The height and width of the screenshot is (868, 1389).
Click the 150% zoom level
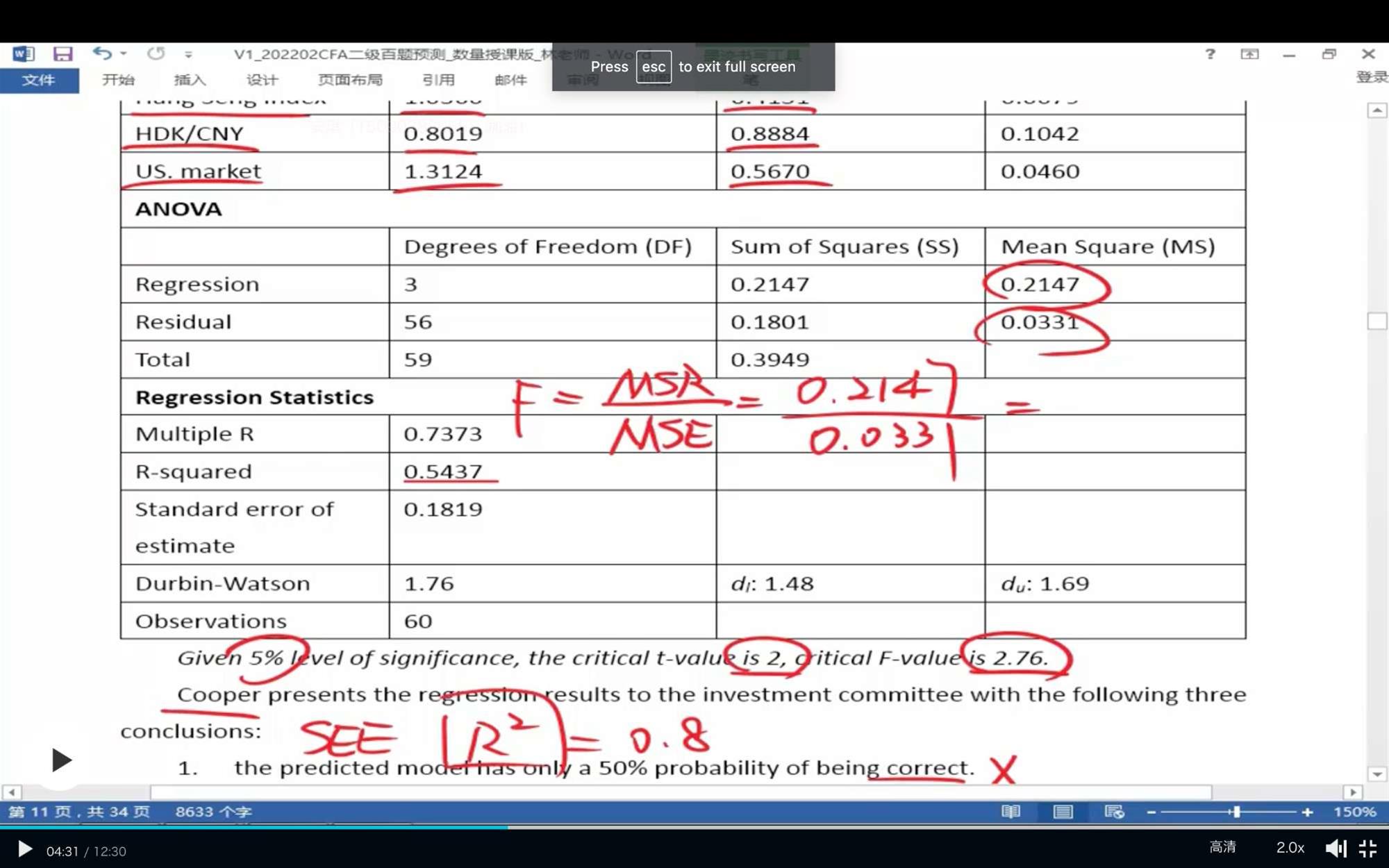point(1354,812)
